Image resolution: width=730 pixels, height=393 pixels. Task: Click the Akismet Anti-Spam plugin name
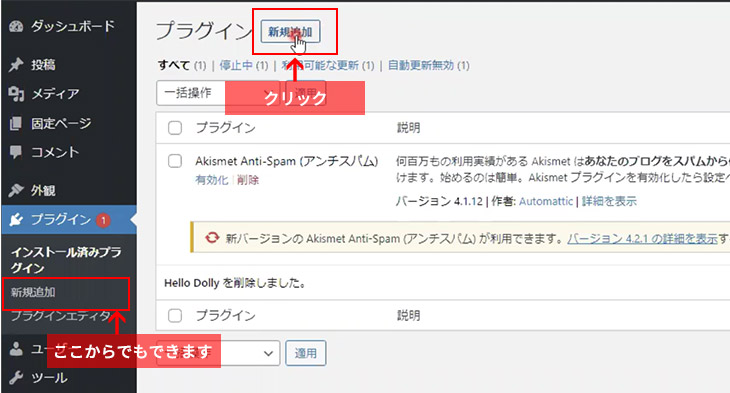pyautogui.click(x=286, y=161)
